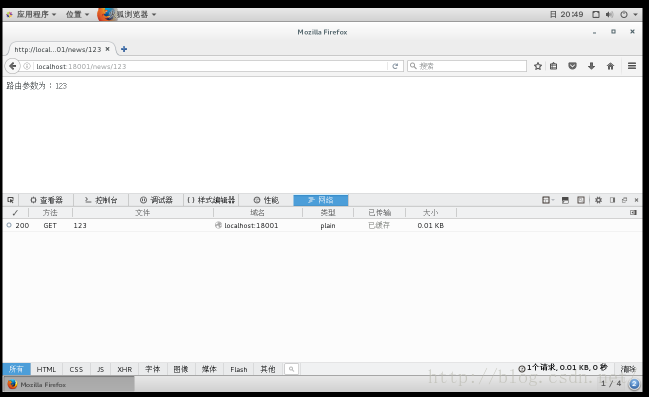Open devtools settings gear
This screenshot has width=649, height=397.
(599, 200)
